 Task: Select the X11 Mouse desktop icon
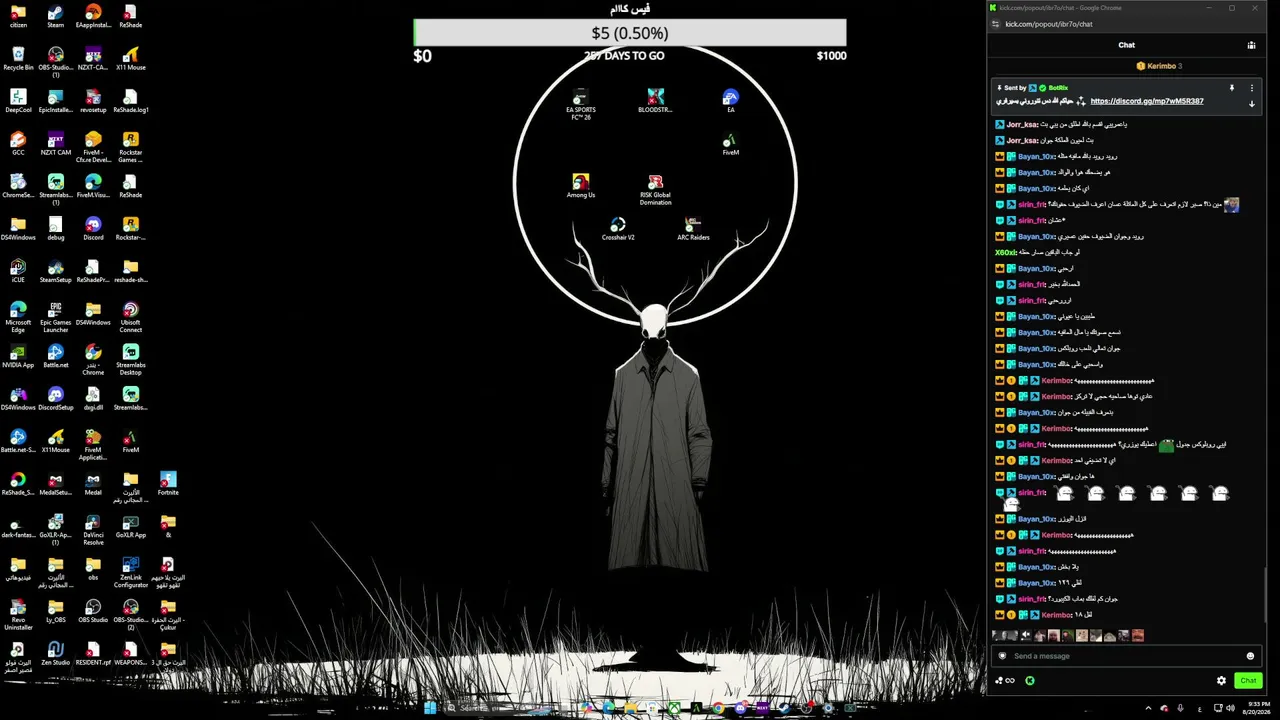tap(130, 59)
